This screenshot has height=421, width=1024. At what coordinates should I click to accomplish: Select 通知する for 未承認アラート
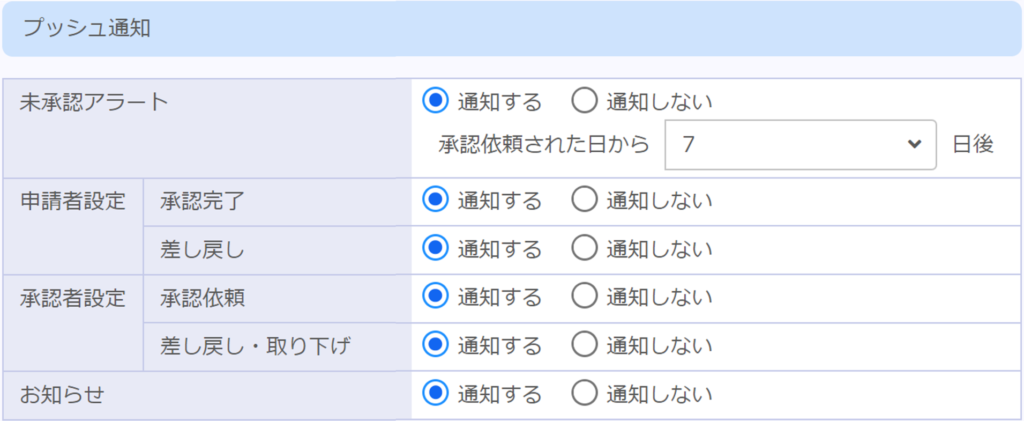[x=435, y=101]
